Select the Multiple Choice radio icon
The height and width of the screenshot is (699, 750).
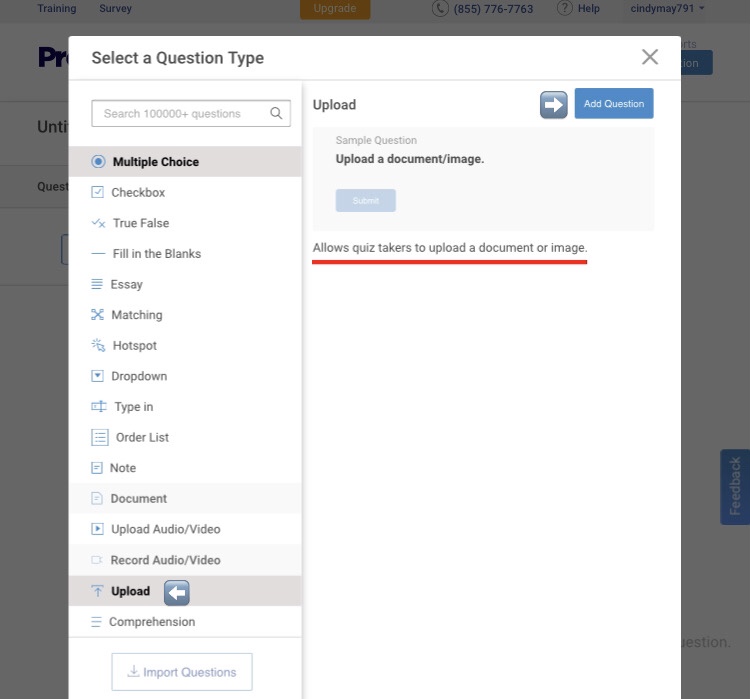98,162
